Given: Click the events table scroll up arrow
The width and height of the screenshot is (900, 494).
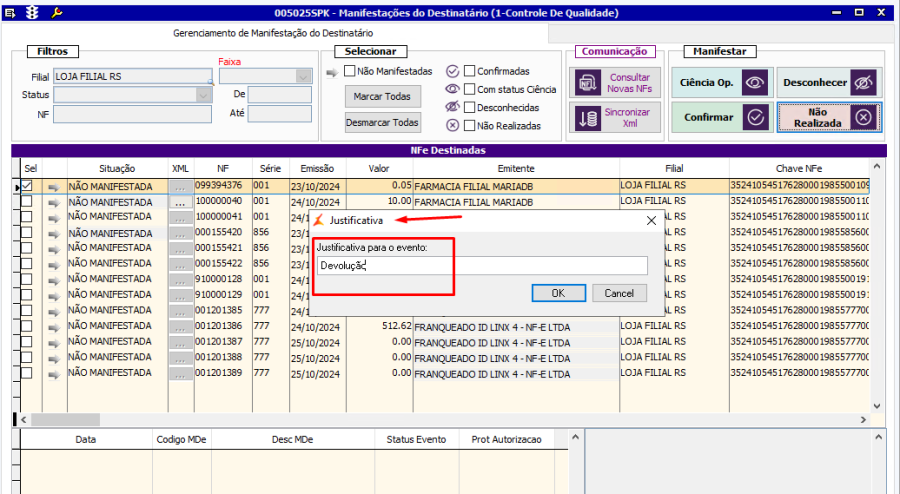Looking at the screenshot, I should point(576,438).
